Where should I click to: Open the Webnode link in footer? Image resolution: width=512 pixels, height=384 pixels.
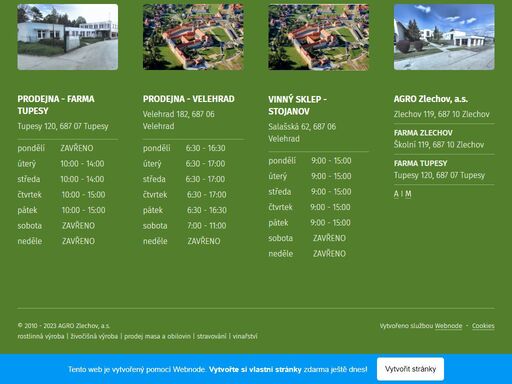click(448, 326)
